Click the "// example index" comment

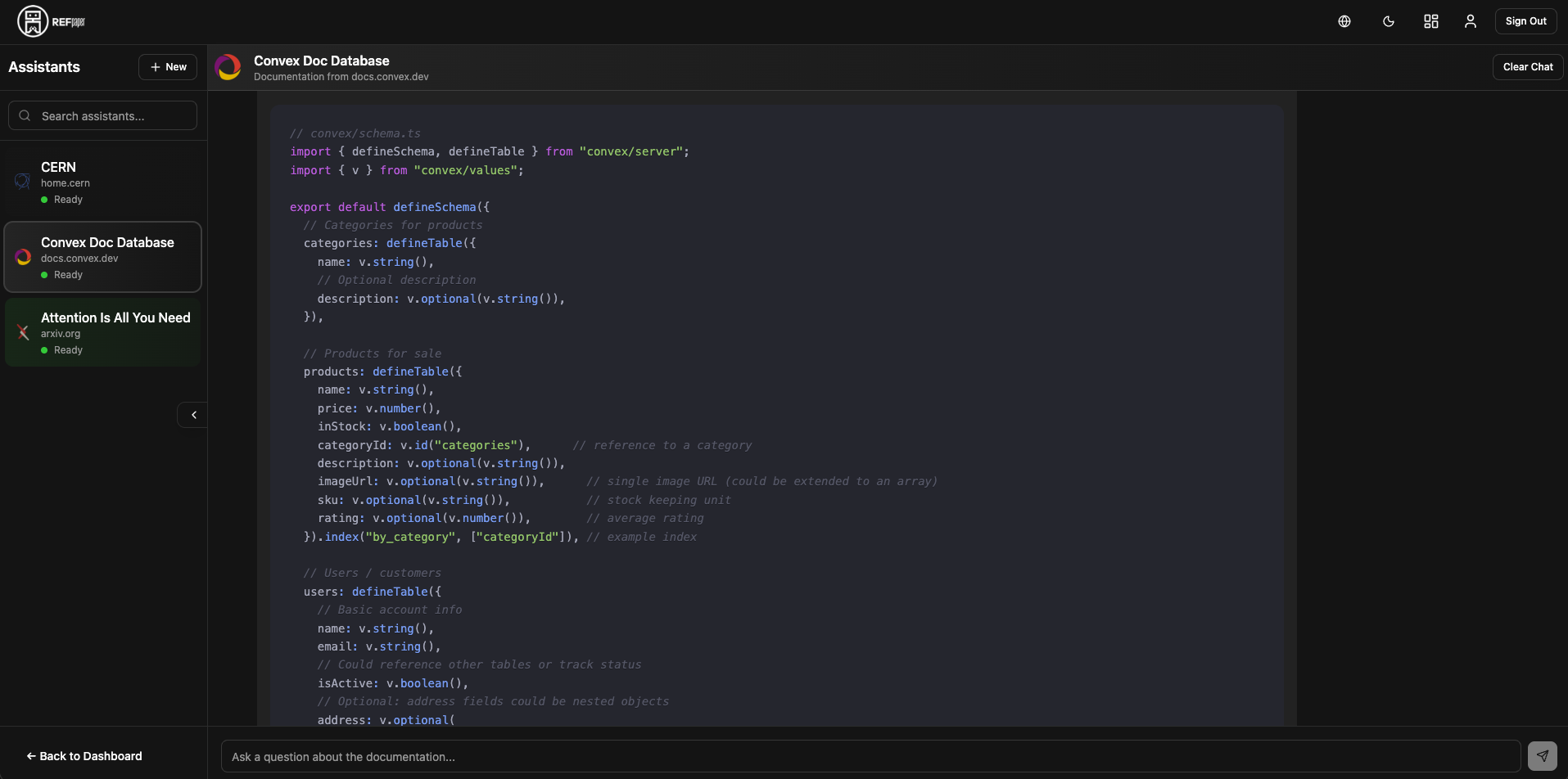(x=642, y=537)
